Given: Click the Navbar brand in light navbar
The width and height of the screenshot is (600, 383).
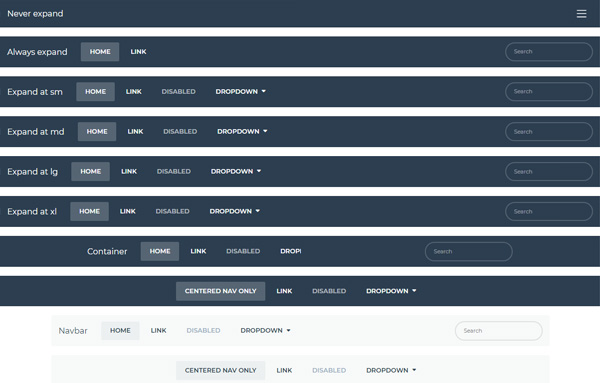Looking at the screenshot, I should (x=73, y=331).
